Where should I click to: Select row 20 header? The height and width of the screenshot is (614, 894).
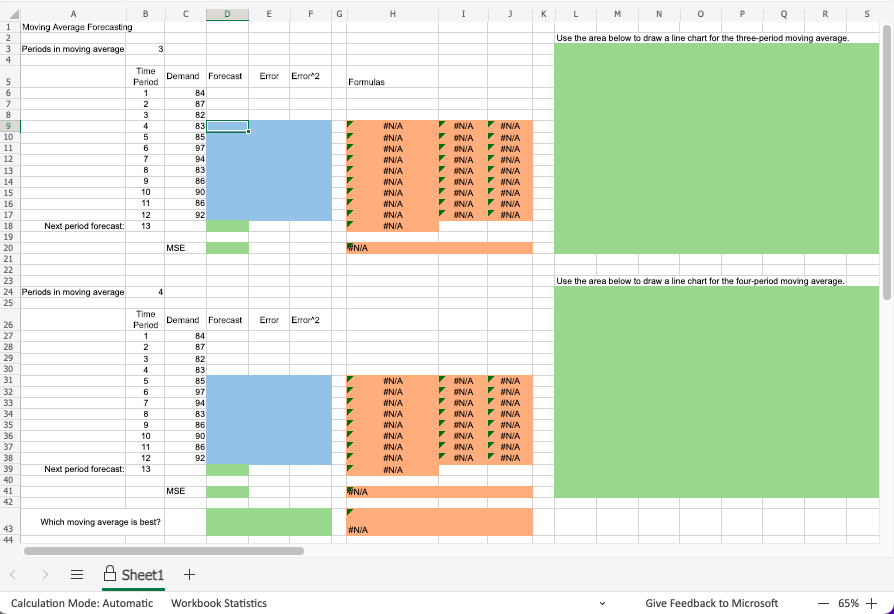(9, 248)
